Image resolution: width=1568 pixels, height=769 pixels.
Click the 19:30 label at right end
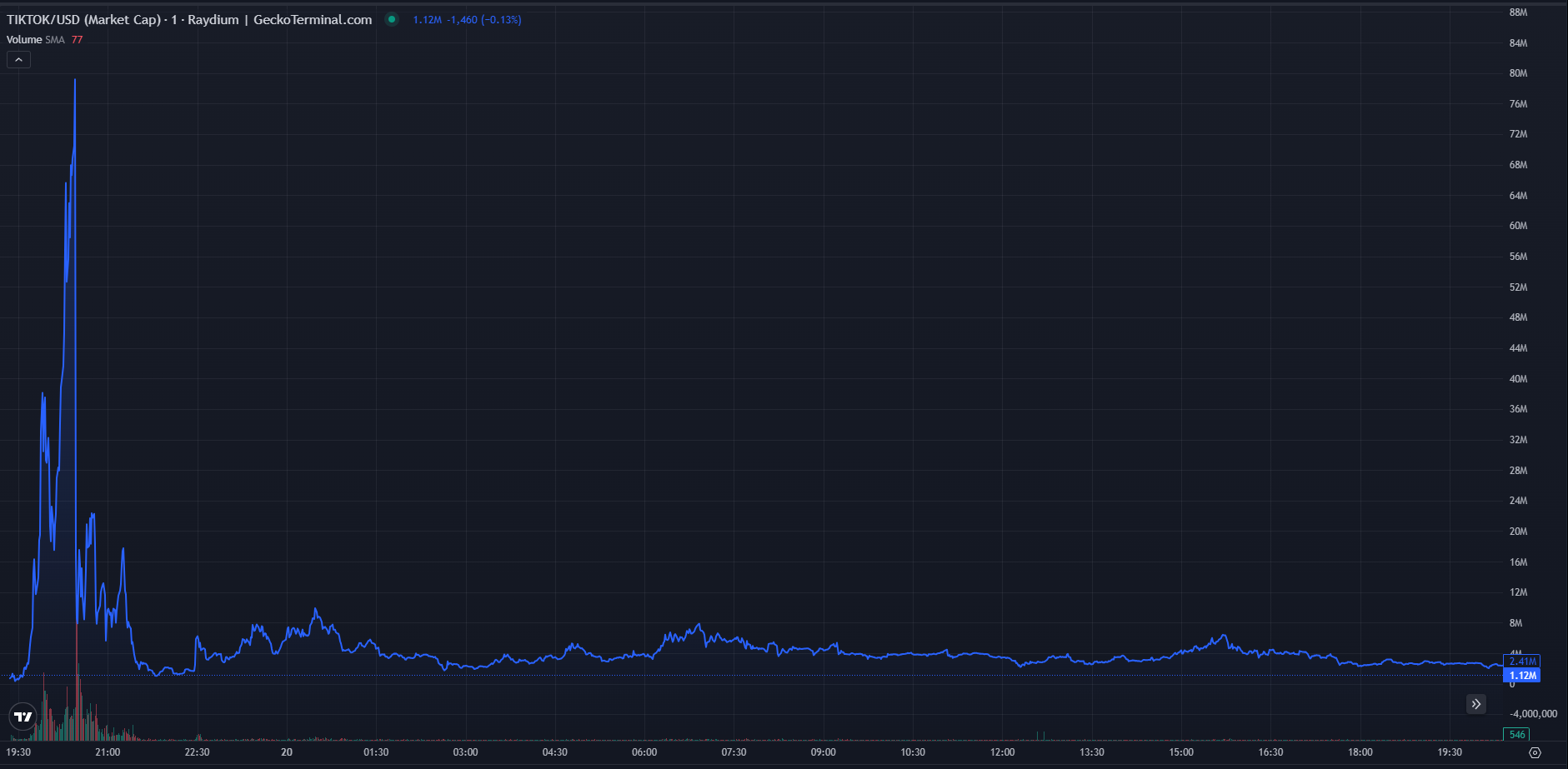pyautogui.click(x=1450, y=752)
